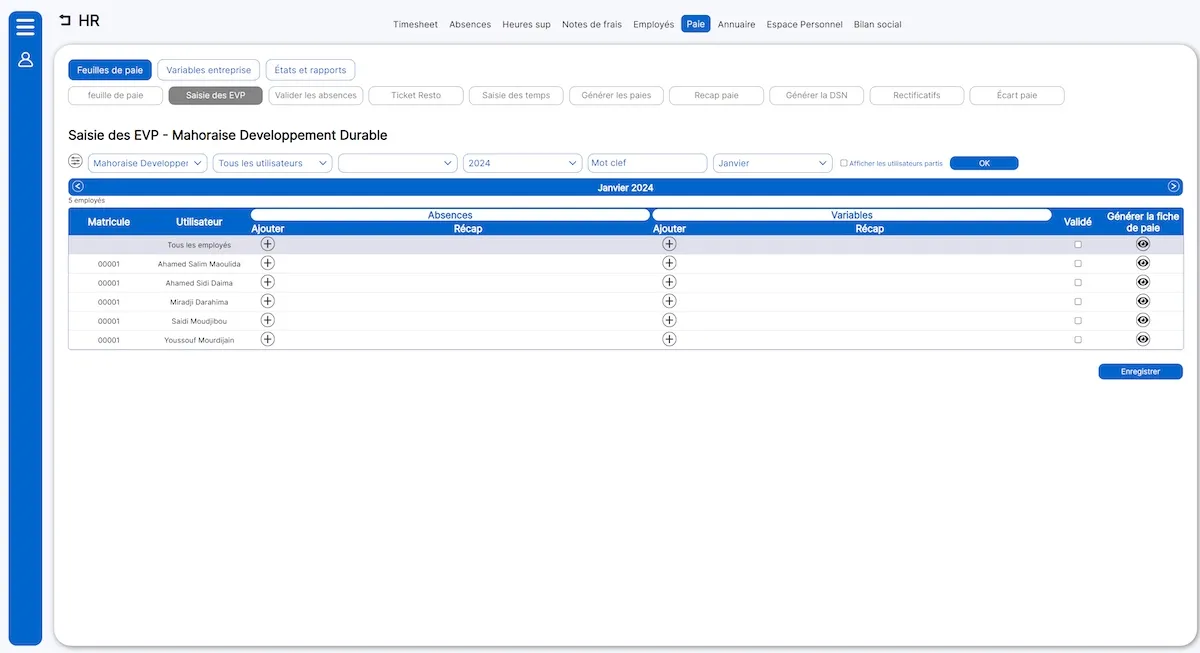Add variable for Miradji Darahima
This screenshot has height=653, width=1200.
point(669,301)
